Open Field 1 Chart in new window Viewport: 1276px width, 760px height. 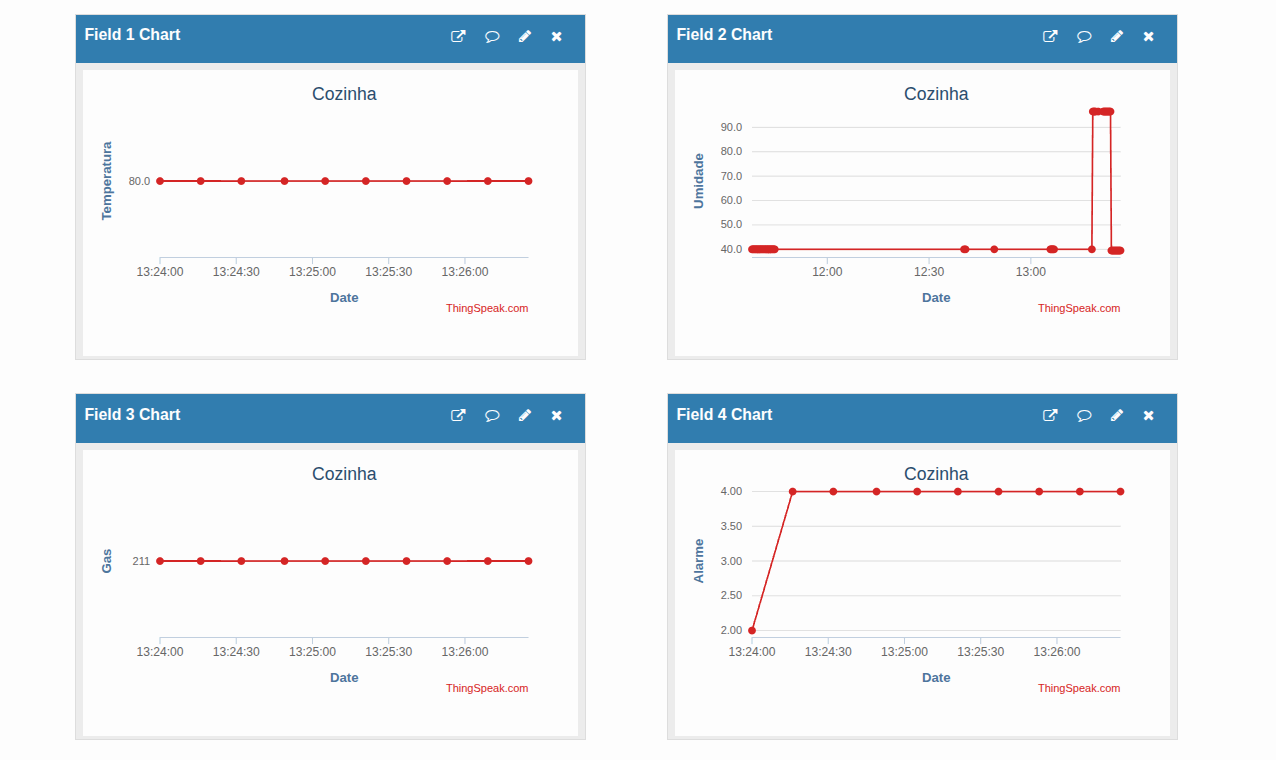tap(458, 36)
